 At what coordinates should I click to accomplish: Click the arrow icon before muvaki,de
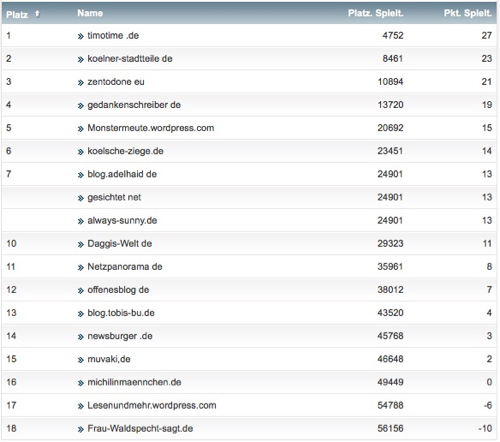coord(81,360)
